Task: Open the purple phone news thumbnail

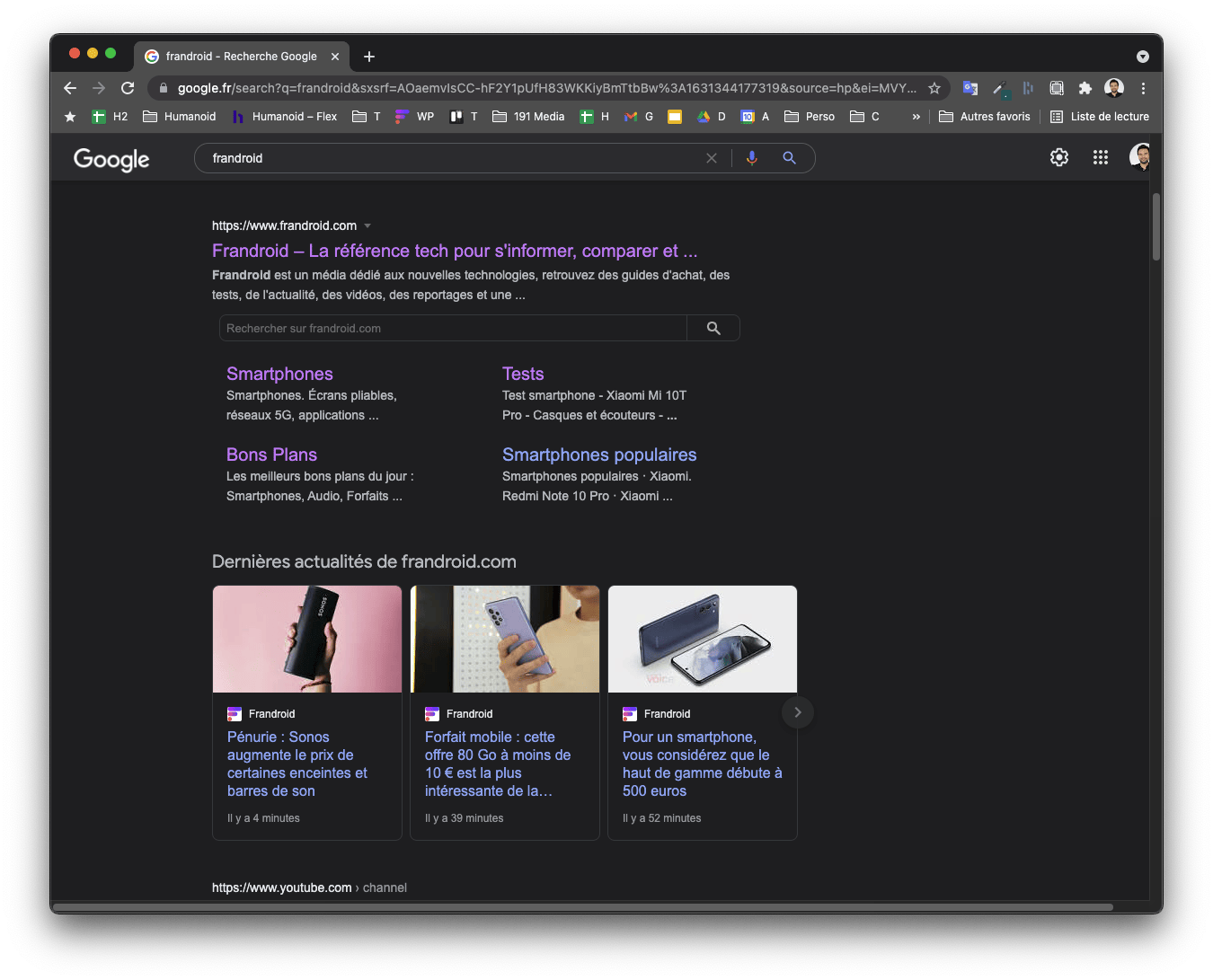Action: click(x=505, y=639)
